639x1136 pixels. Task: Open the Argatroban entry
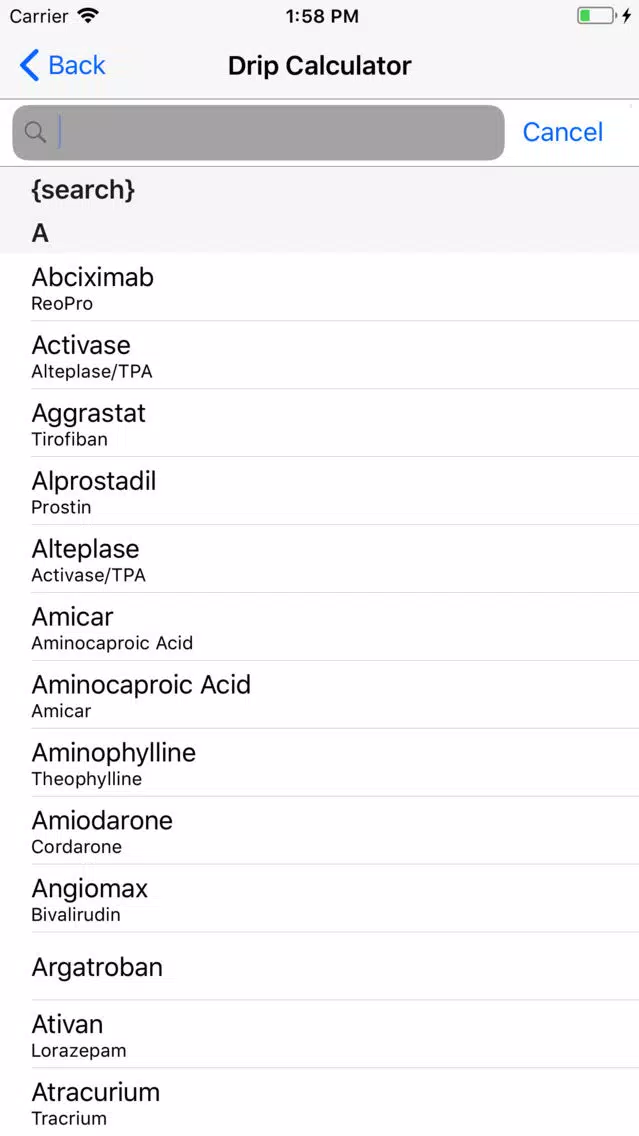pyautogui.click(x=320, y=967)
